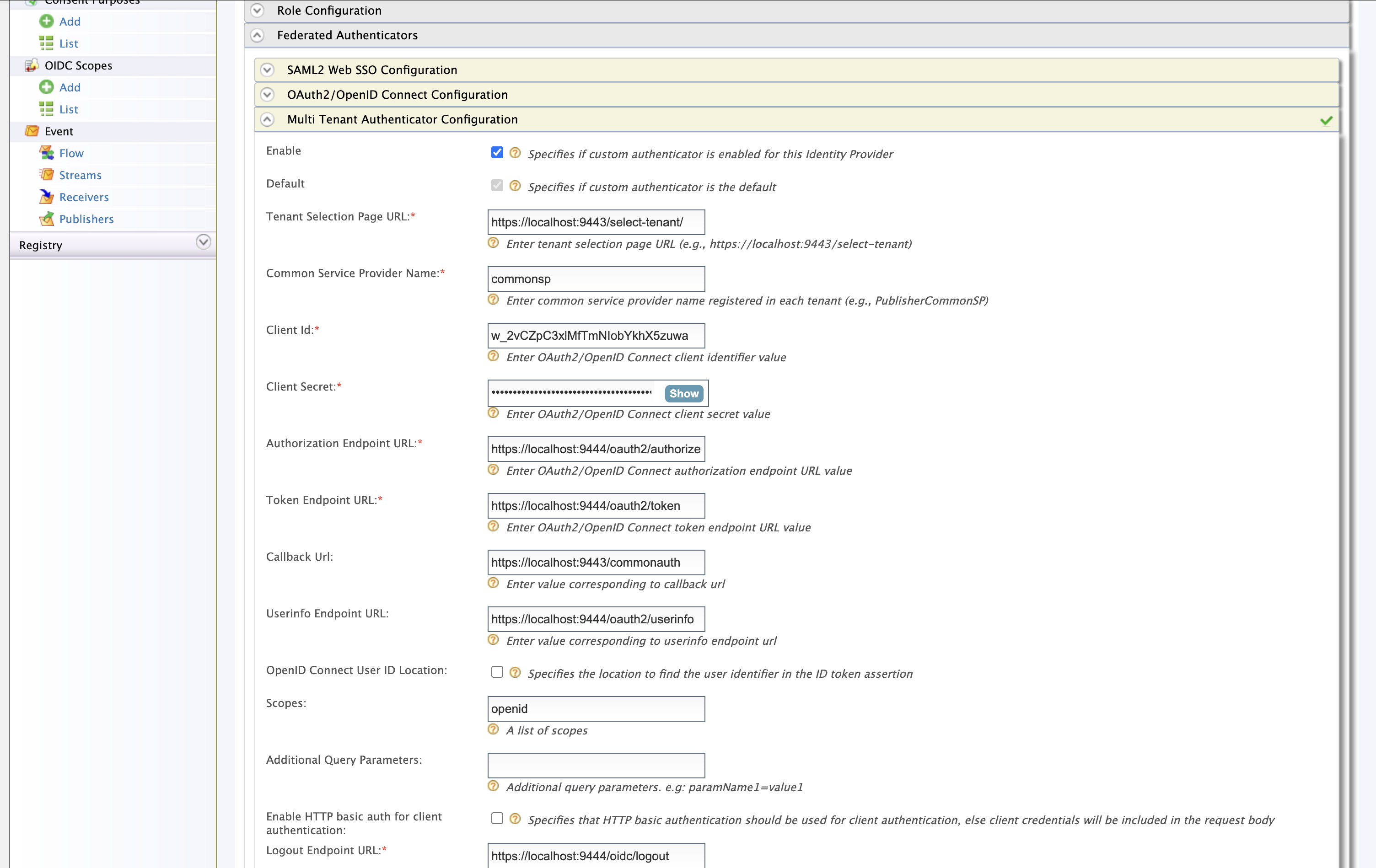Collapse the Federated Authenticators section

pos(258,35)
